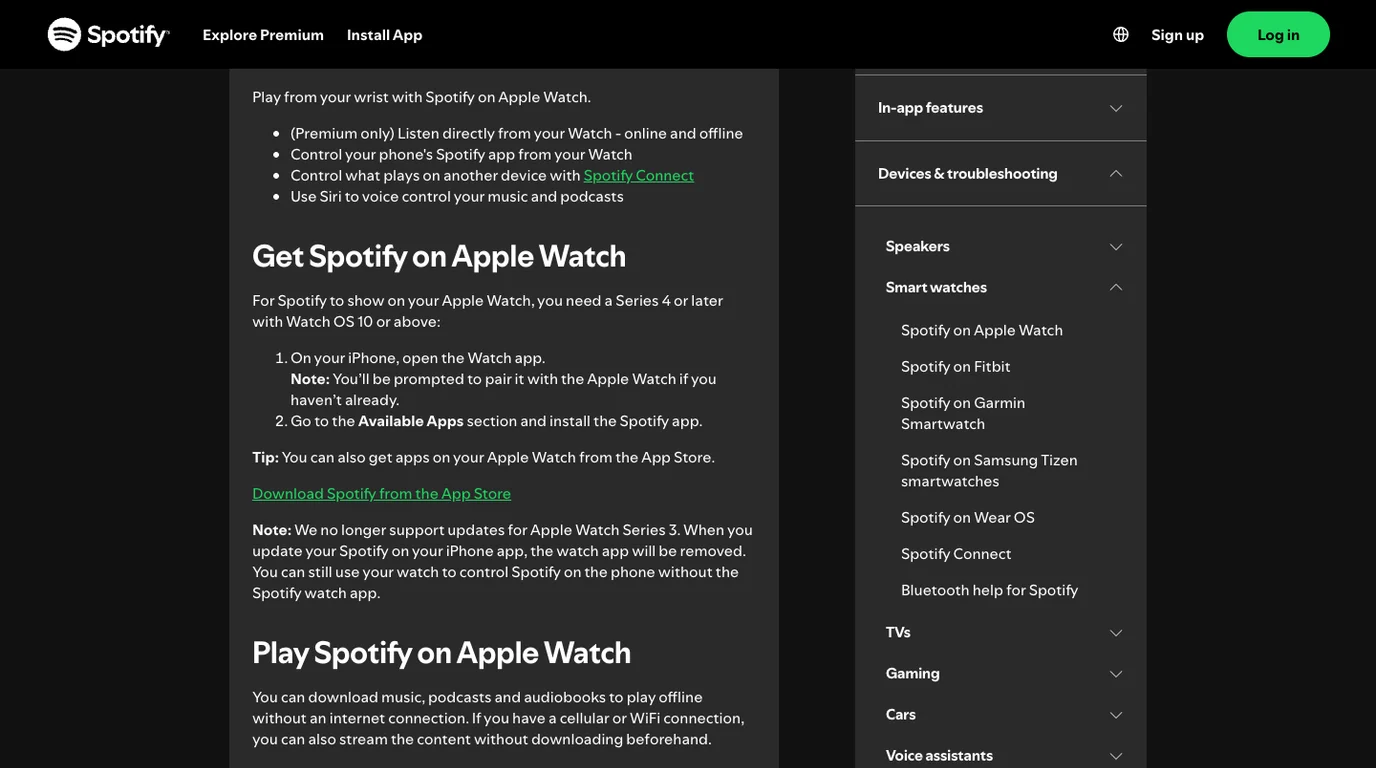Click 'Go to the Available Apps section' step
This screenshot has width=1376, height=768.
click(x=496, y=421)
